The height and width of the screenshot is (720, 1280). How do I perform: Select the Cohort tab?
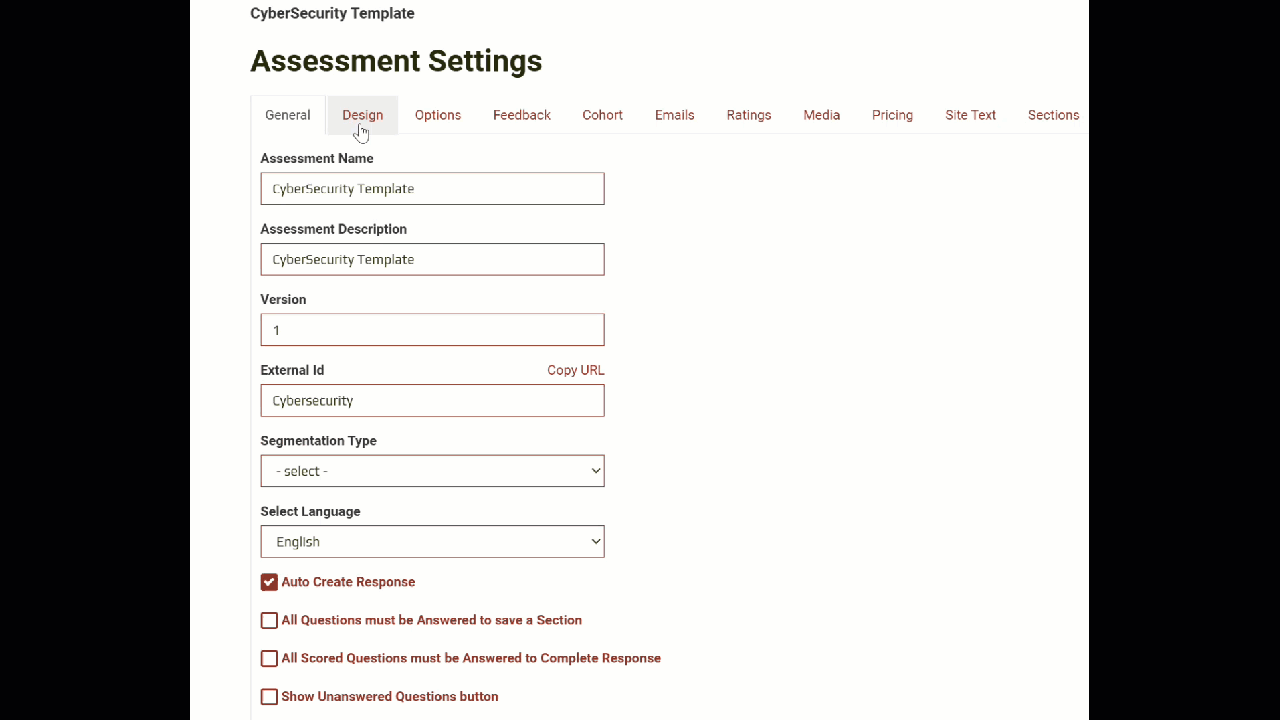(602, 115)
